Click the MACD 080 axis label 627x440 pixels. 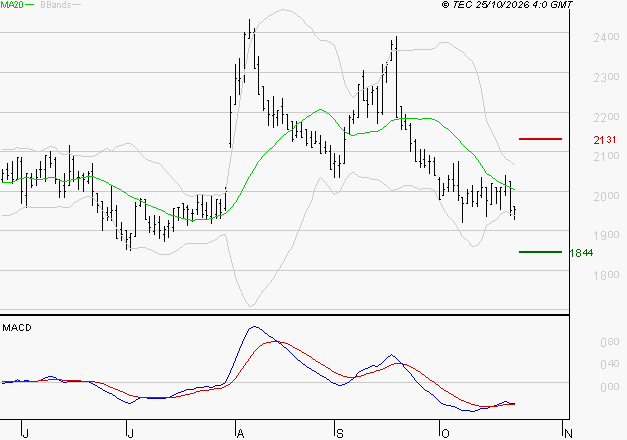[610, 342]
